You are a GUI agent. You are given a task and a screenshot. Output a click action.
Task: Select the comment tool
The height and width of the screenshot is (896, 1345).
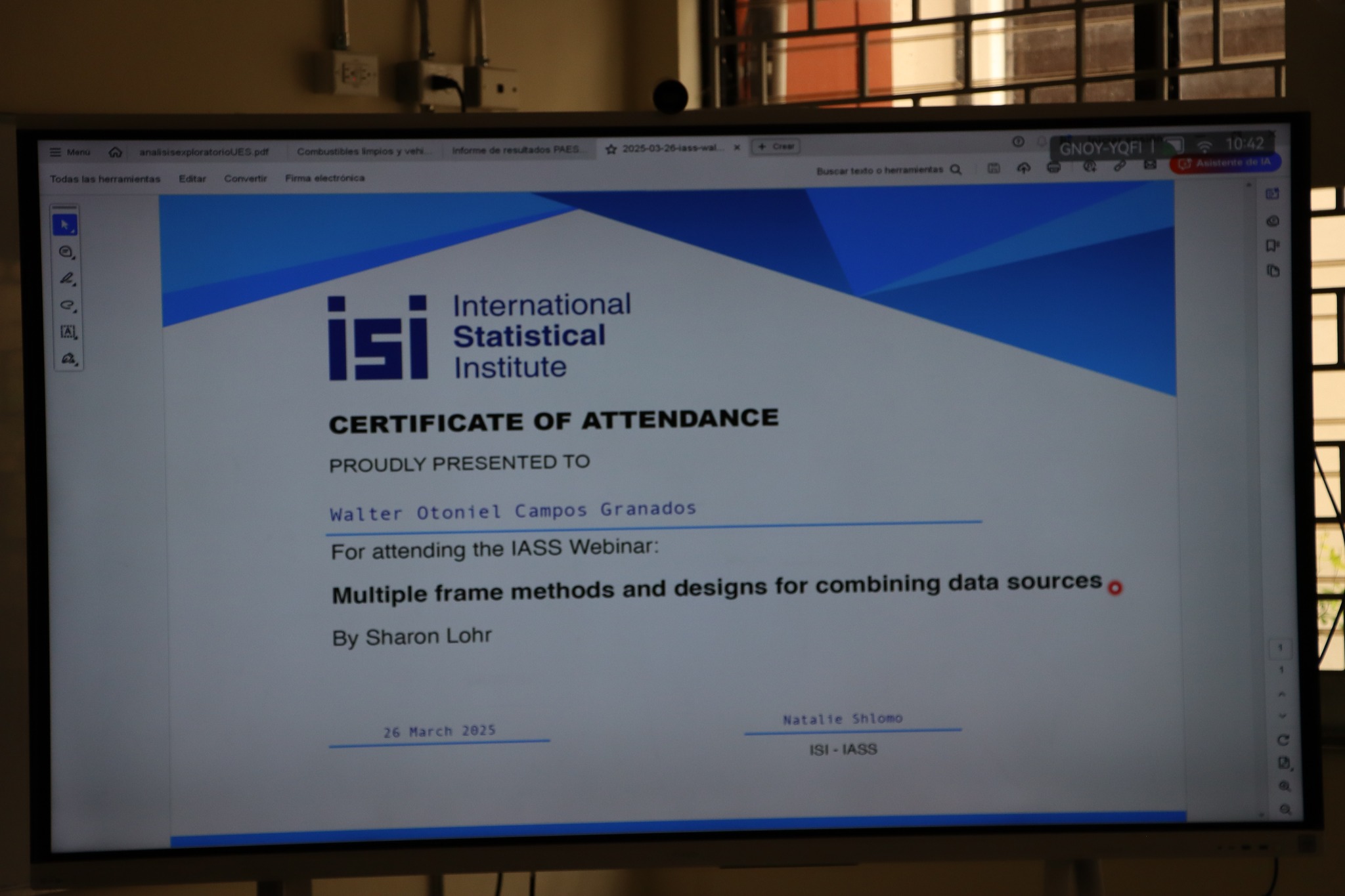point(66,252)
